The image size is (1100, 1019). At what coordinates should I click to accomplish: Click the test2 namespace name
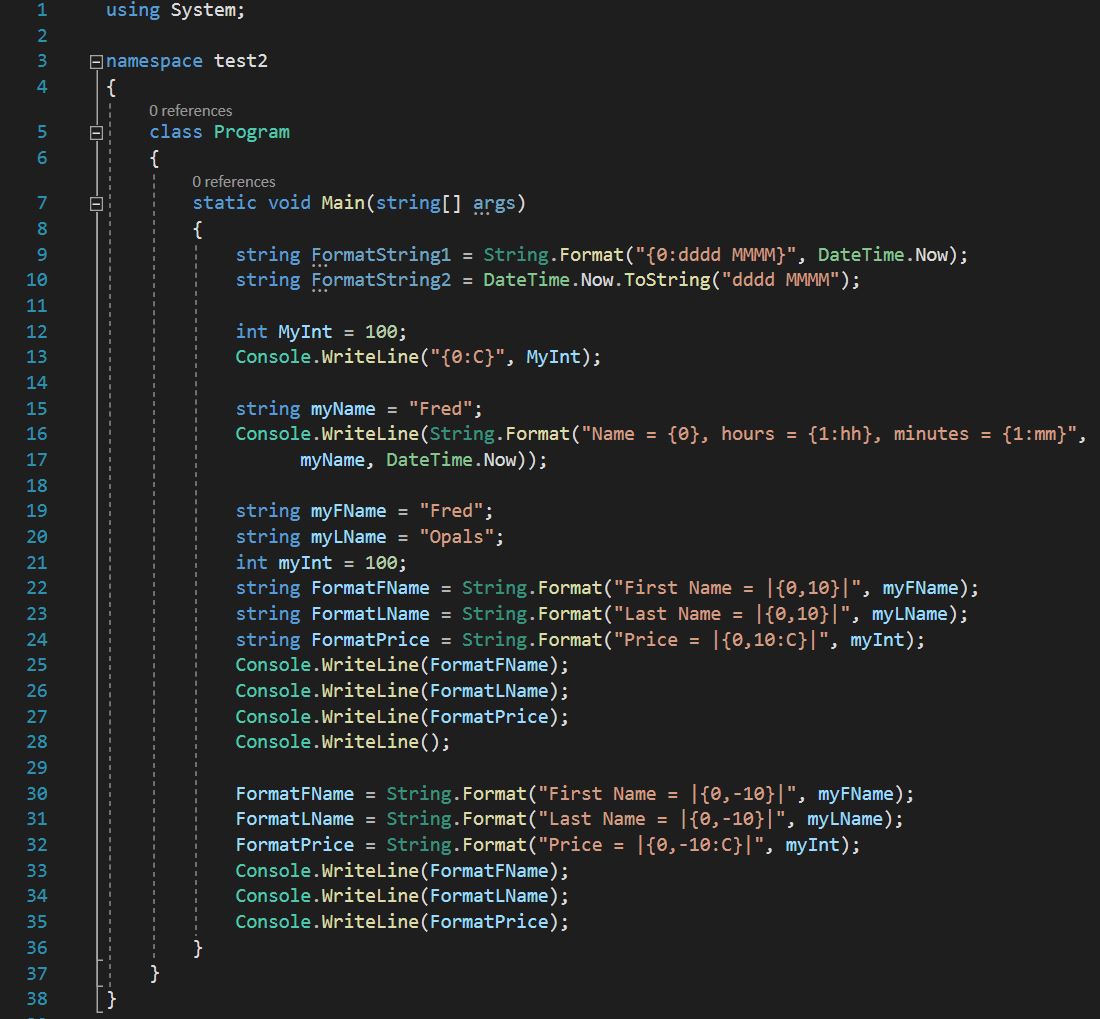(240, 61)
